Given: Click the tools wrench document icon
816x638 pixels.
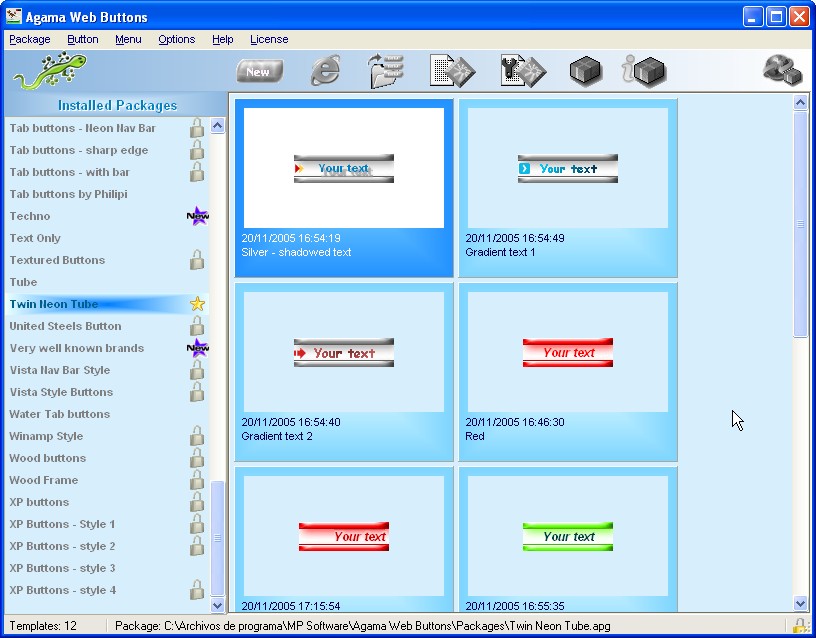Looking at the screenshot, I should tap(522, 70).
